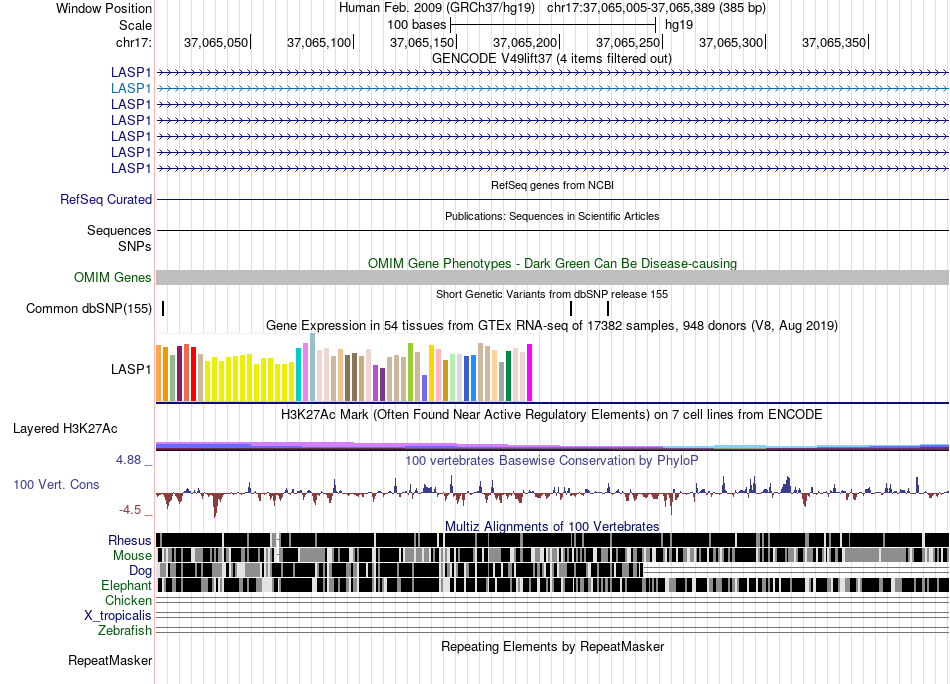Screen dimensions: 950x684
Task: Click the Layered H3K27Ac label
Action: click(x=65, y=429)
